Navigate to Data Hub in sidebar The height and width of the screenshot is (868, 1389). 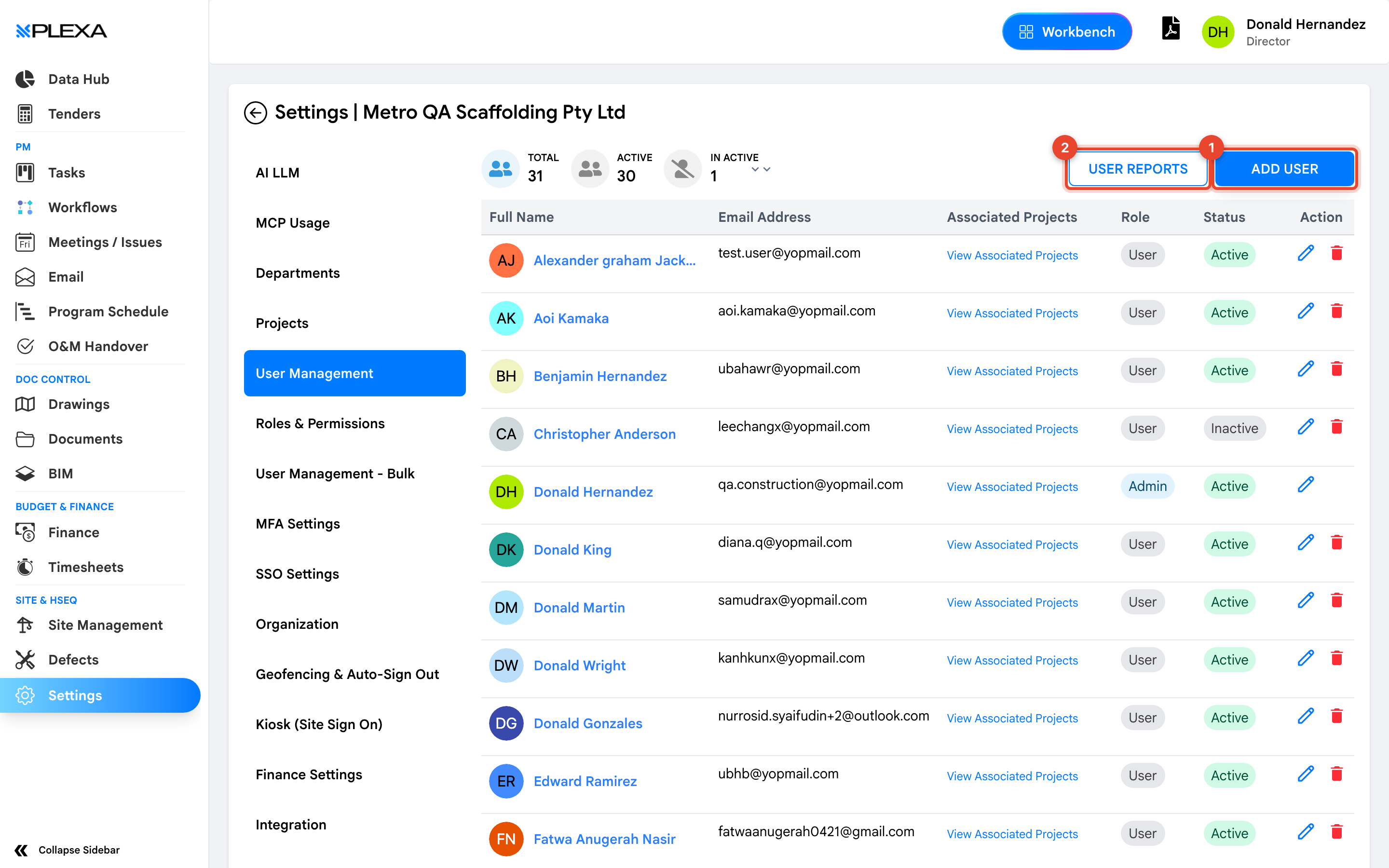click(79, 79)
